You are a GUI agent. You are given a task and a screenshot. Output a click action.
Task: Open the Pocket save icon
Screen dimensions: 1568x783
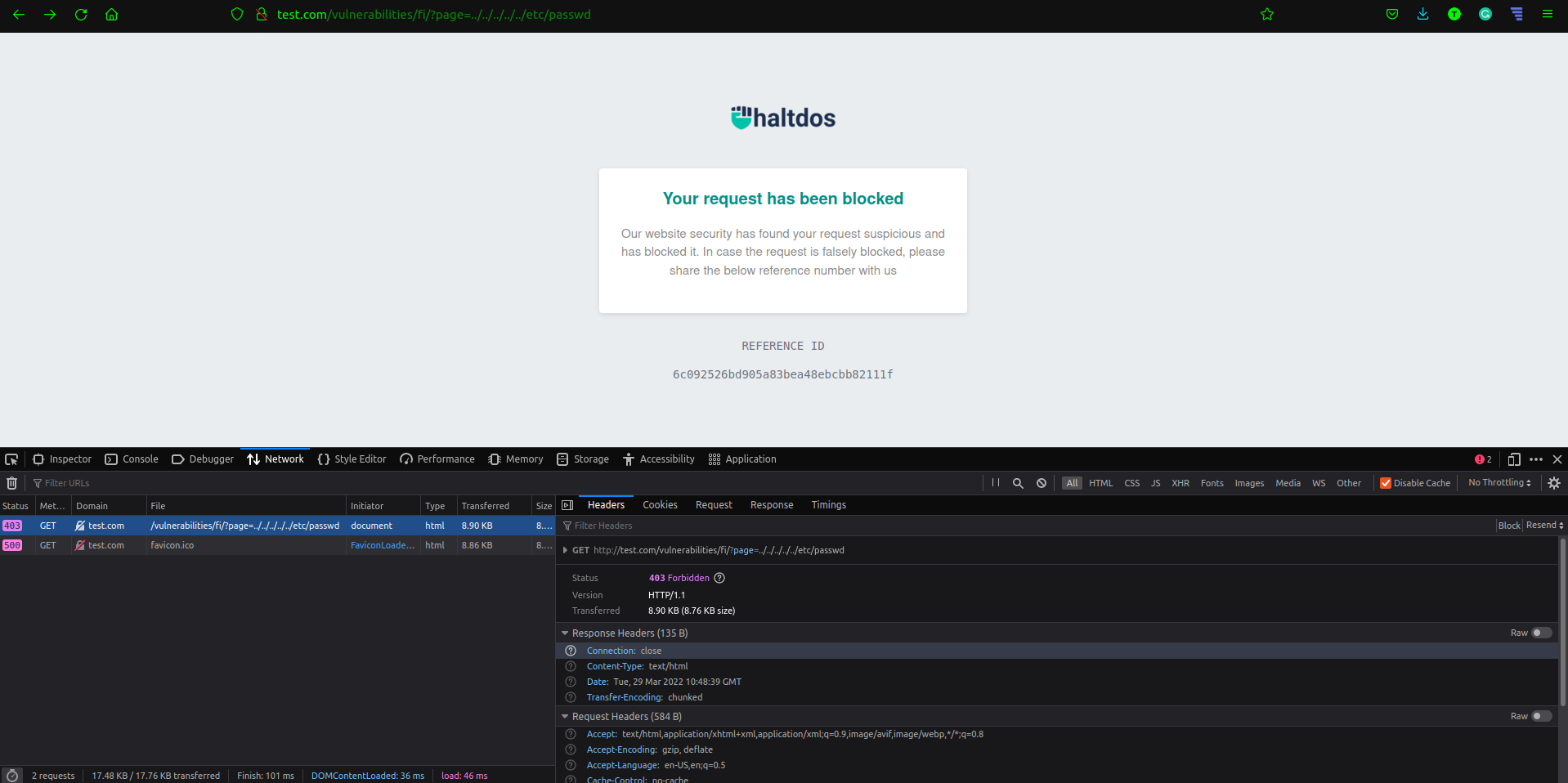click(x=1392, y=14)
